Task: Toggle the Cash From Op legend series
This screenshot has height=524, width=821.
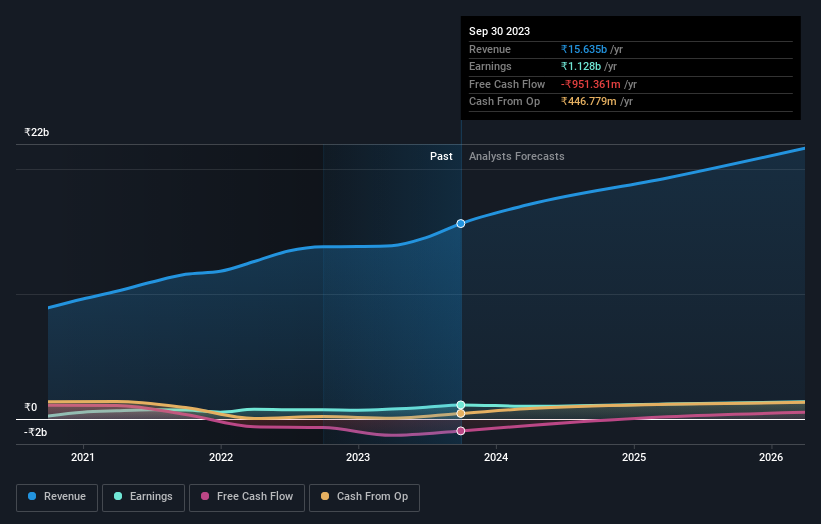Action: [364, 497]
